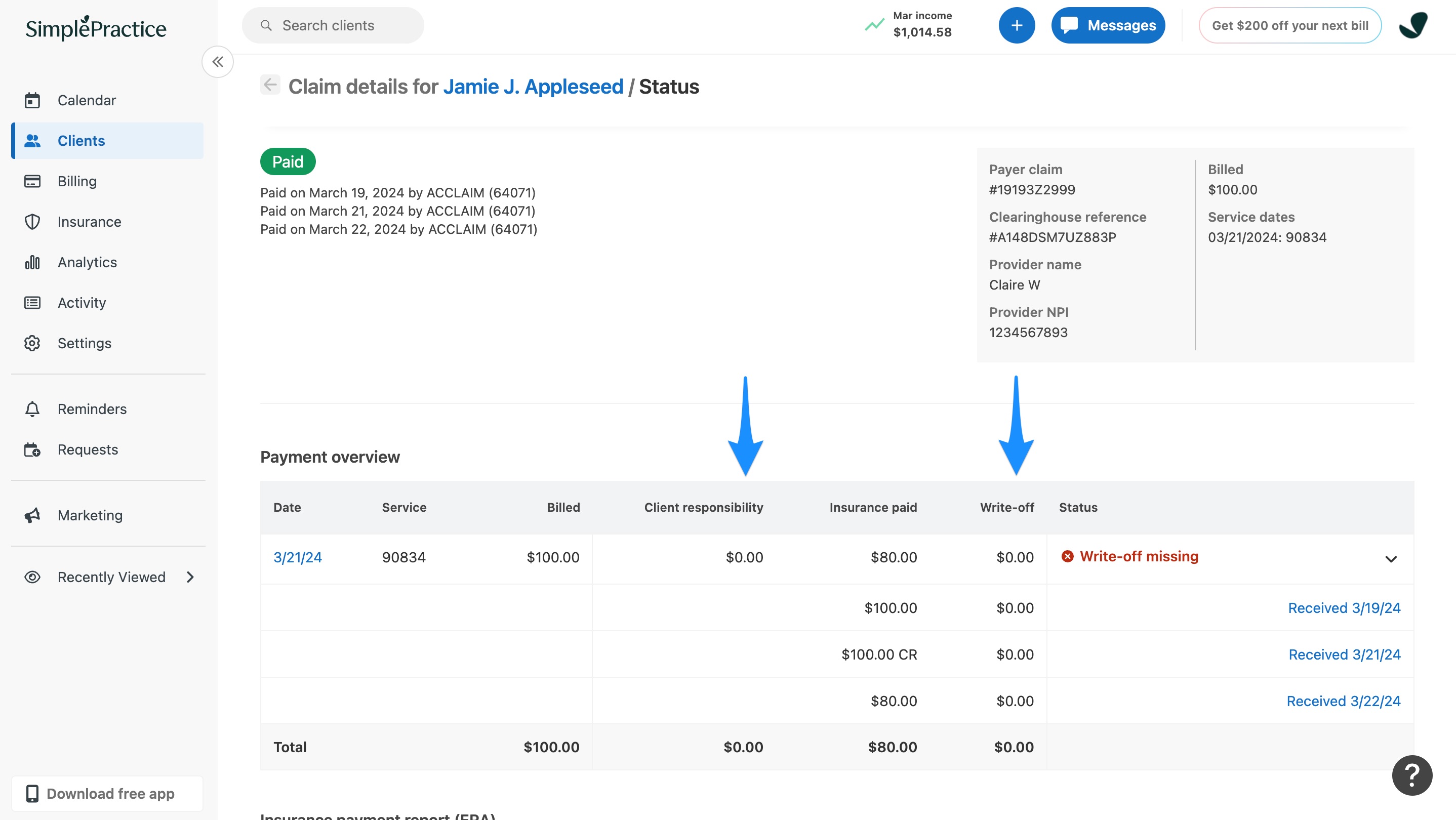Open Calendar from the sidebar
Screen dimensions: 1456x820
tap(107, 100)
